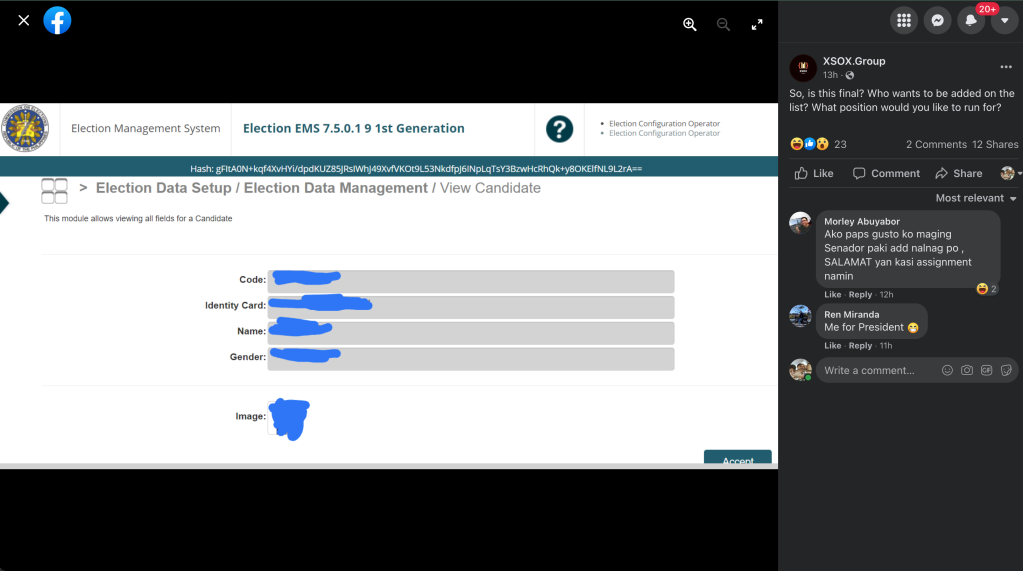1023x571 pixels.
Task: Expand the account dropdown arrow
Action: (x=1004, y=20)
